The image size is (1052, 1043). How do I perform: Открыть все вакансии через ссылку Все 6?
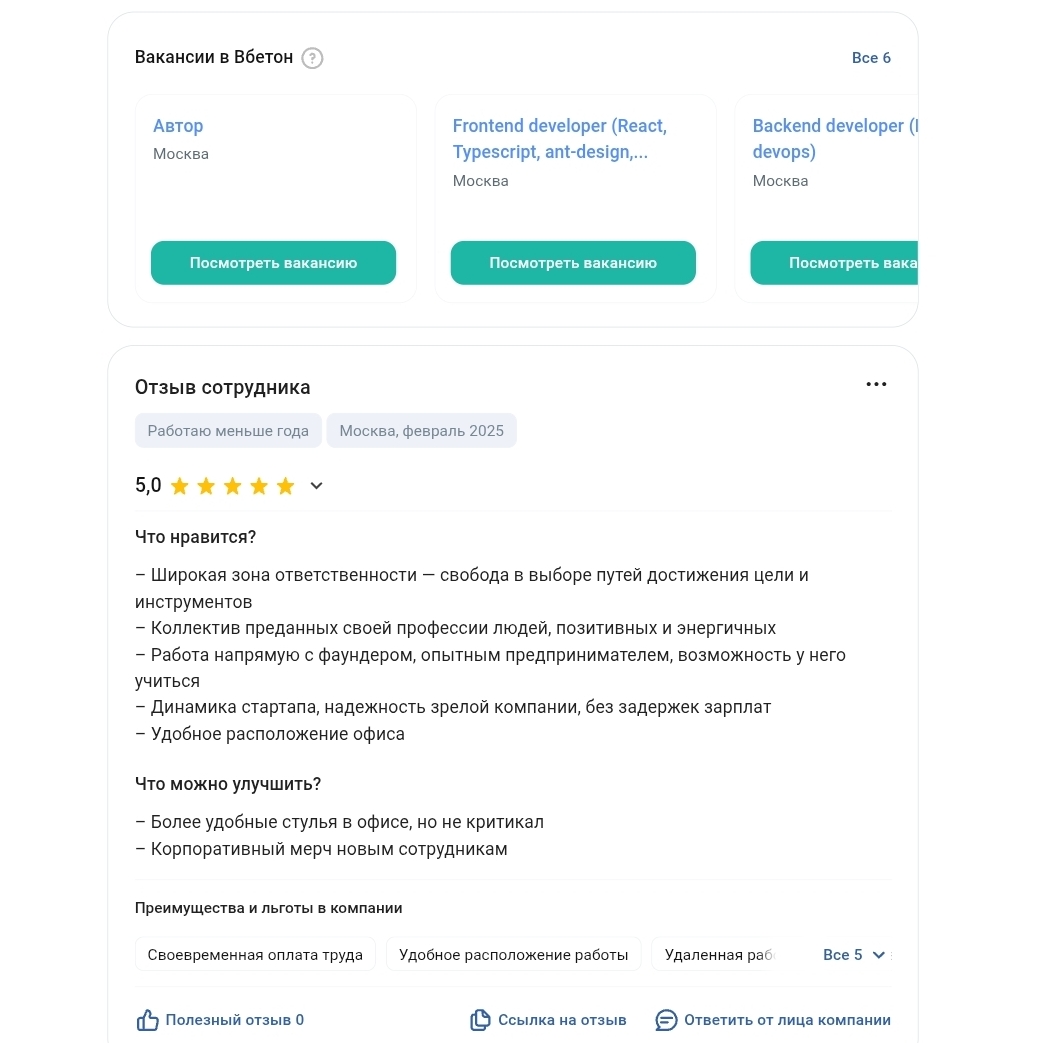(871, 58)
